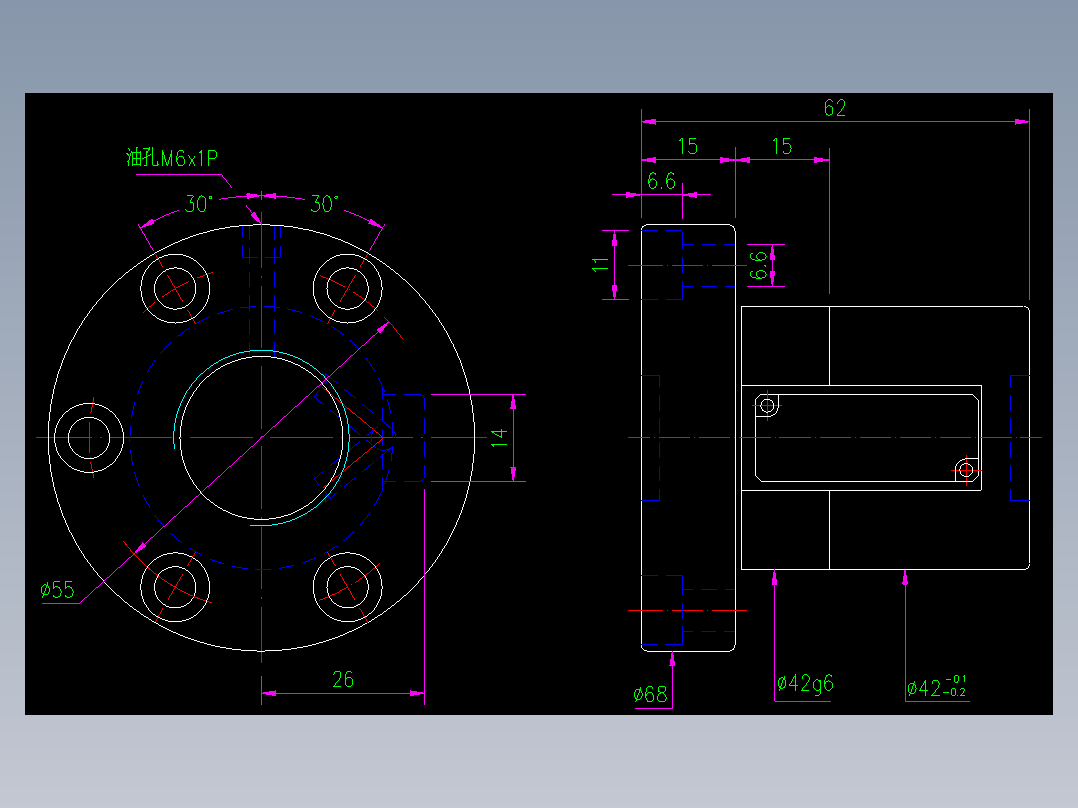Click the ø55 bolt circle dimension label
Viewport: 1078px width, 808px height.
click(x=57, y=589)
